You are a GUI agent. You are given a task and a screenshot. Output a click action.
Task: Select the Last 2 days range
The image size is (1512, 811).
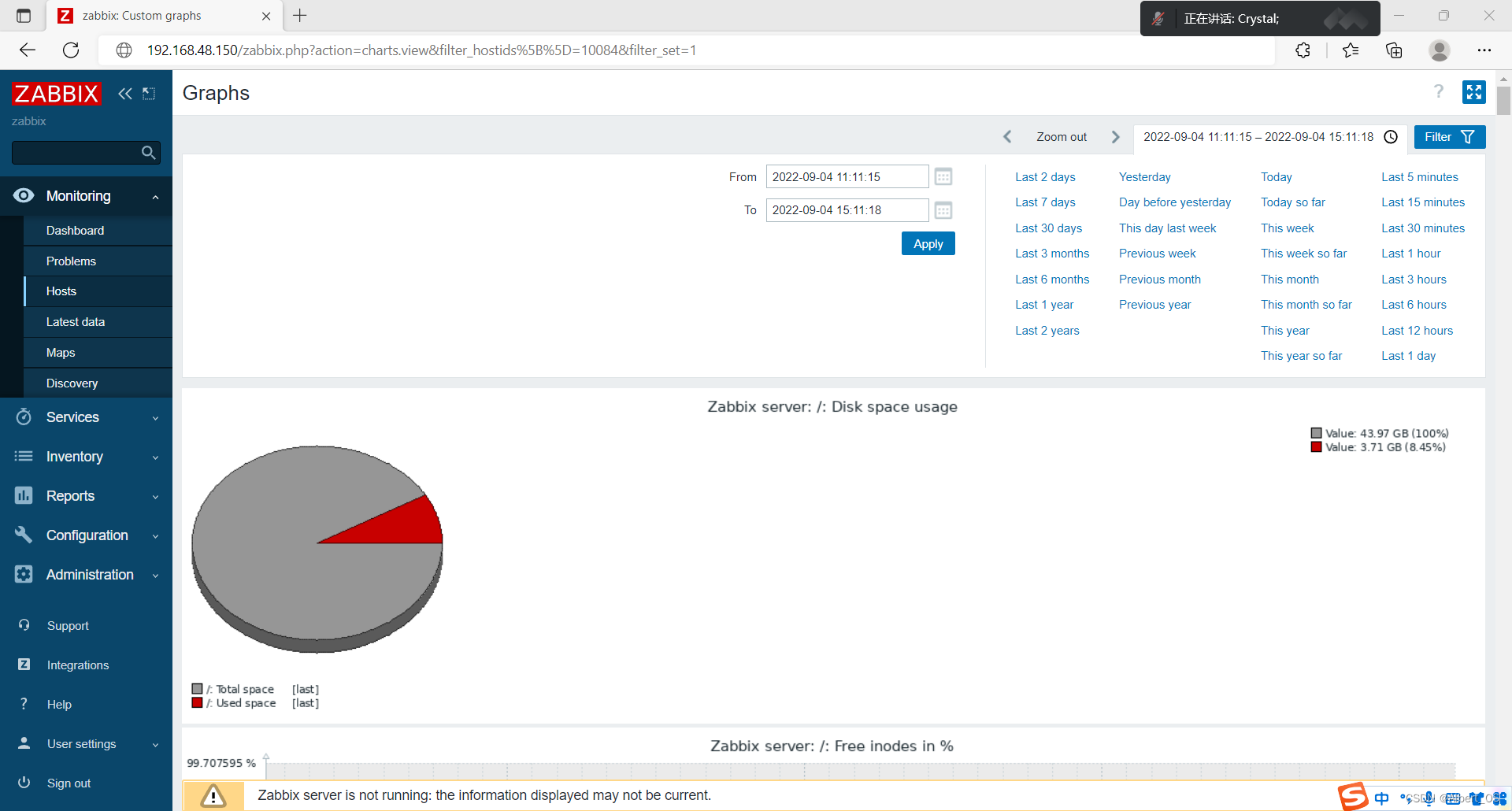(x=1045, y=177)
